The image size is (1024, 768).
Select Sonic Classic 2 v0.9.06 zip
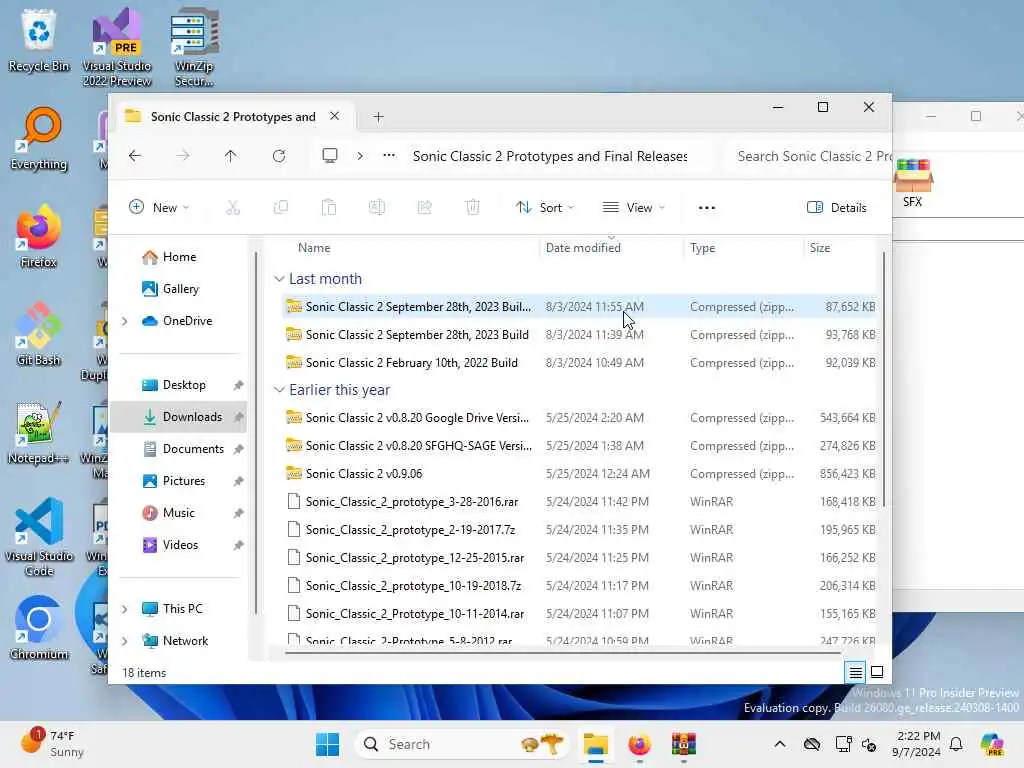(579, 473)
